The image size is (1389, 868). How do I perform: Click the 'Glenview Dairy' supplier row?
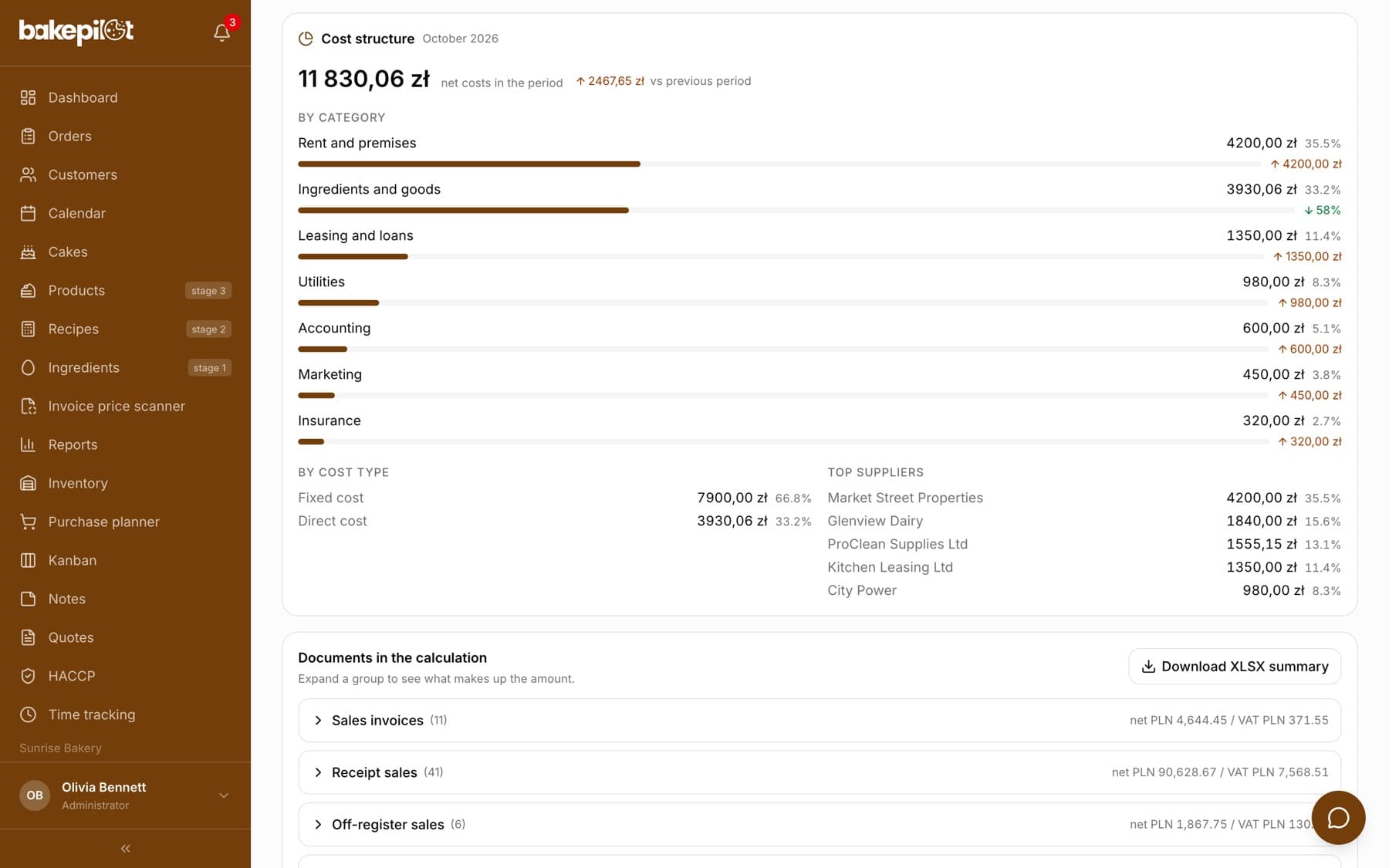pyautogui.click(x=1084, y=521)
